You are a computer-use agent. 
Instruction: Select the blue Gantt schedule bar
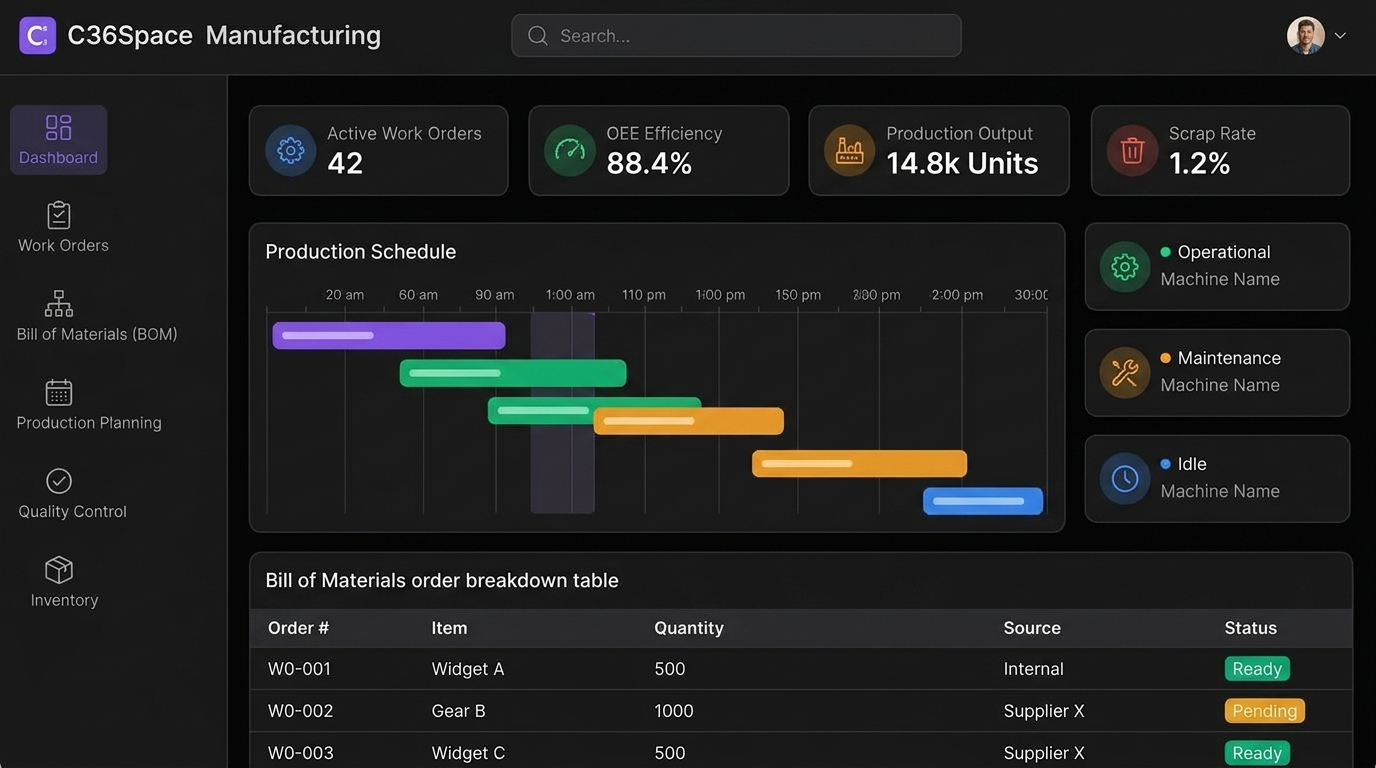983,501
